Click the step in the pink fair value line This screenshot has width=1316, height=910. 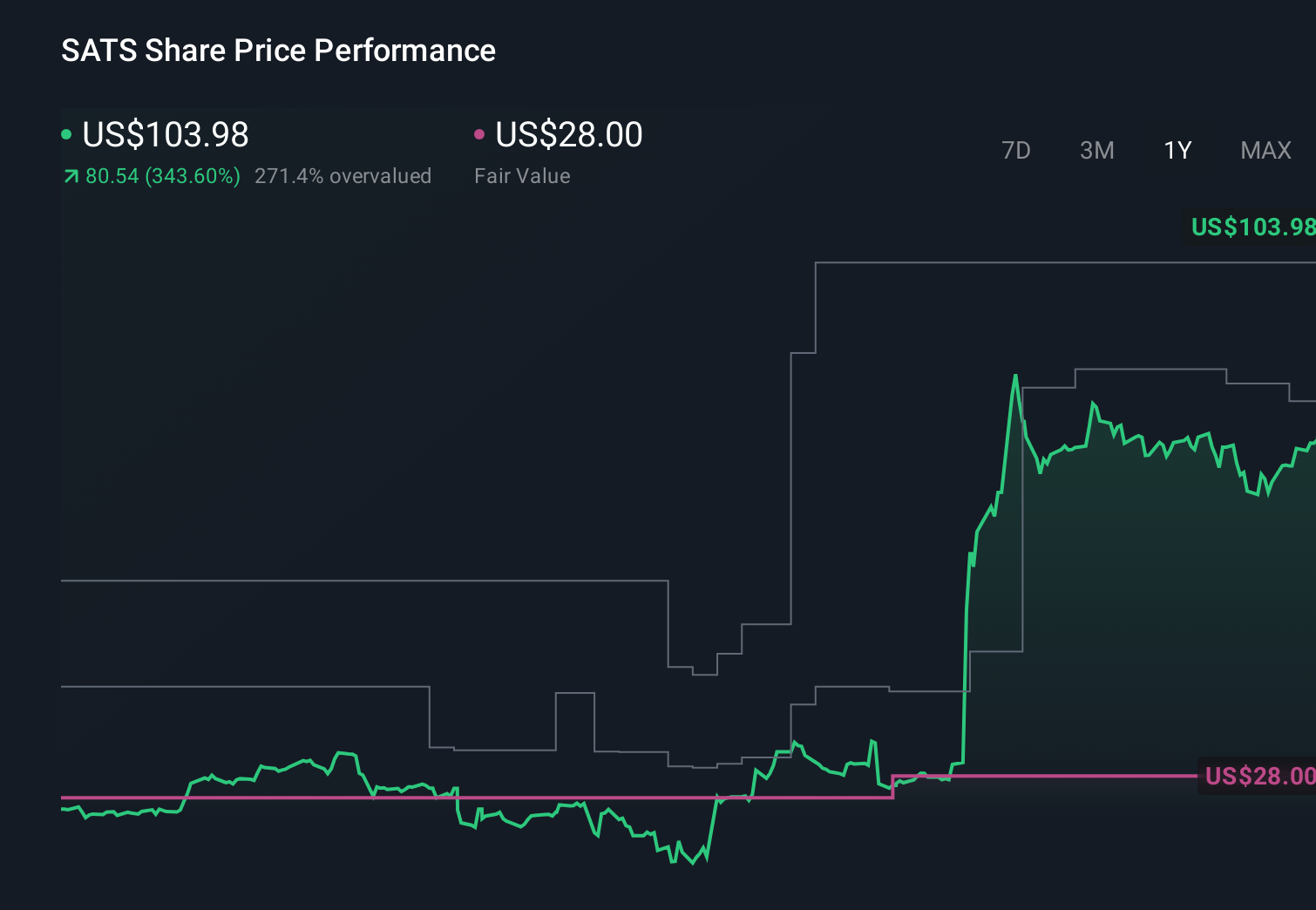click(x=893, y=786)
